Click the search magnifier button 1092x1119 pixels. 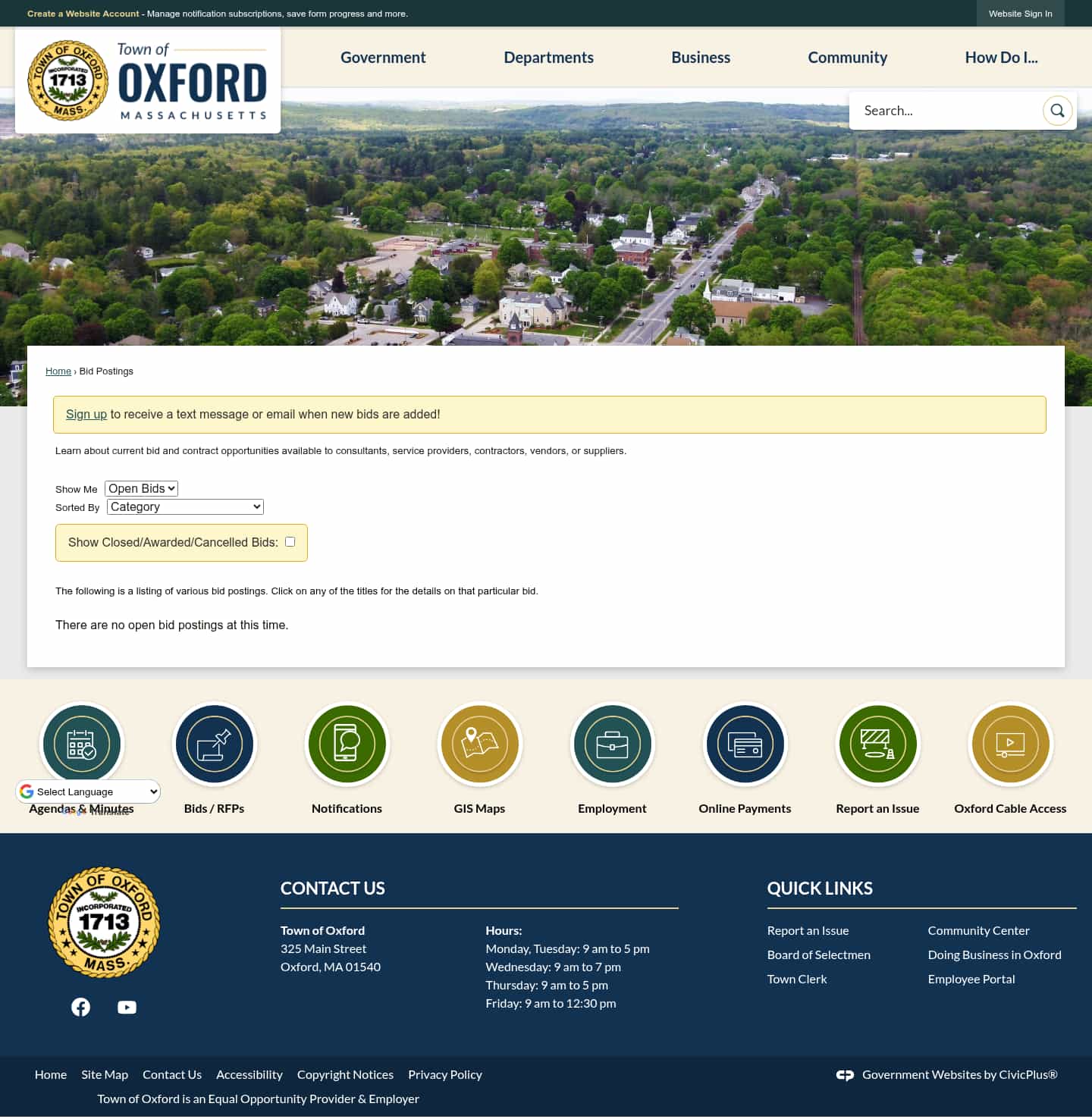pyautogui.click(x=1058, y=110)
